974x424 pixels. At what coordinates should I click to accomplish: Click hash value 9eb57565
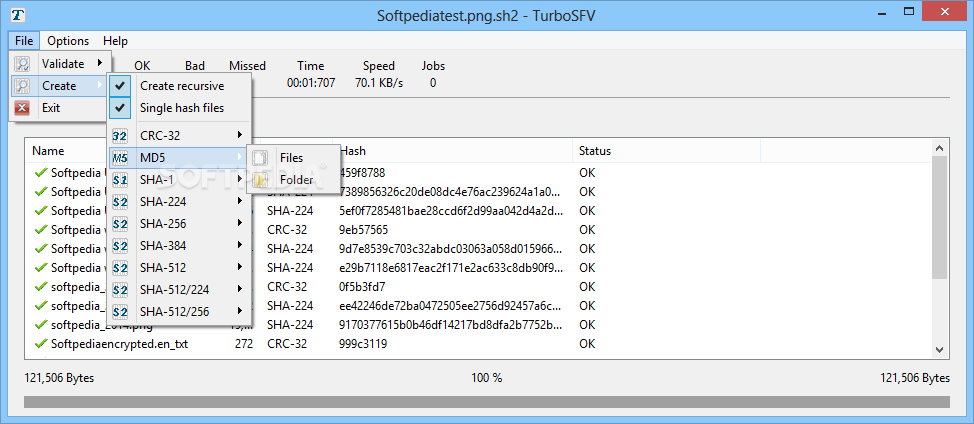point(363,230)
